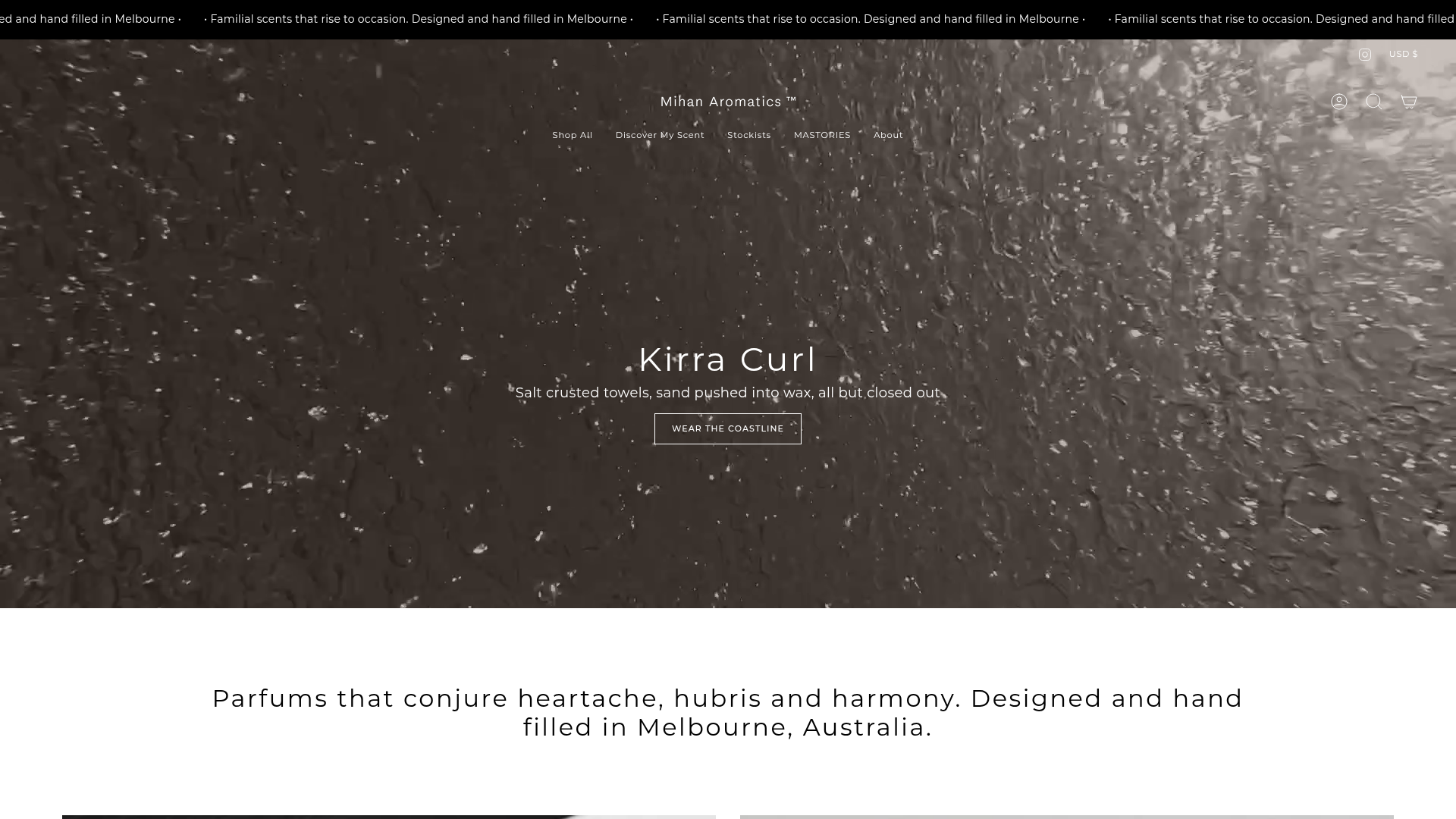Click the Wear The Coastline button

coord(727,428)
